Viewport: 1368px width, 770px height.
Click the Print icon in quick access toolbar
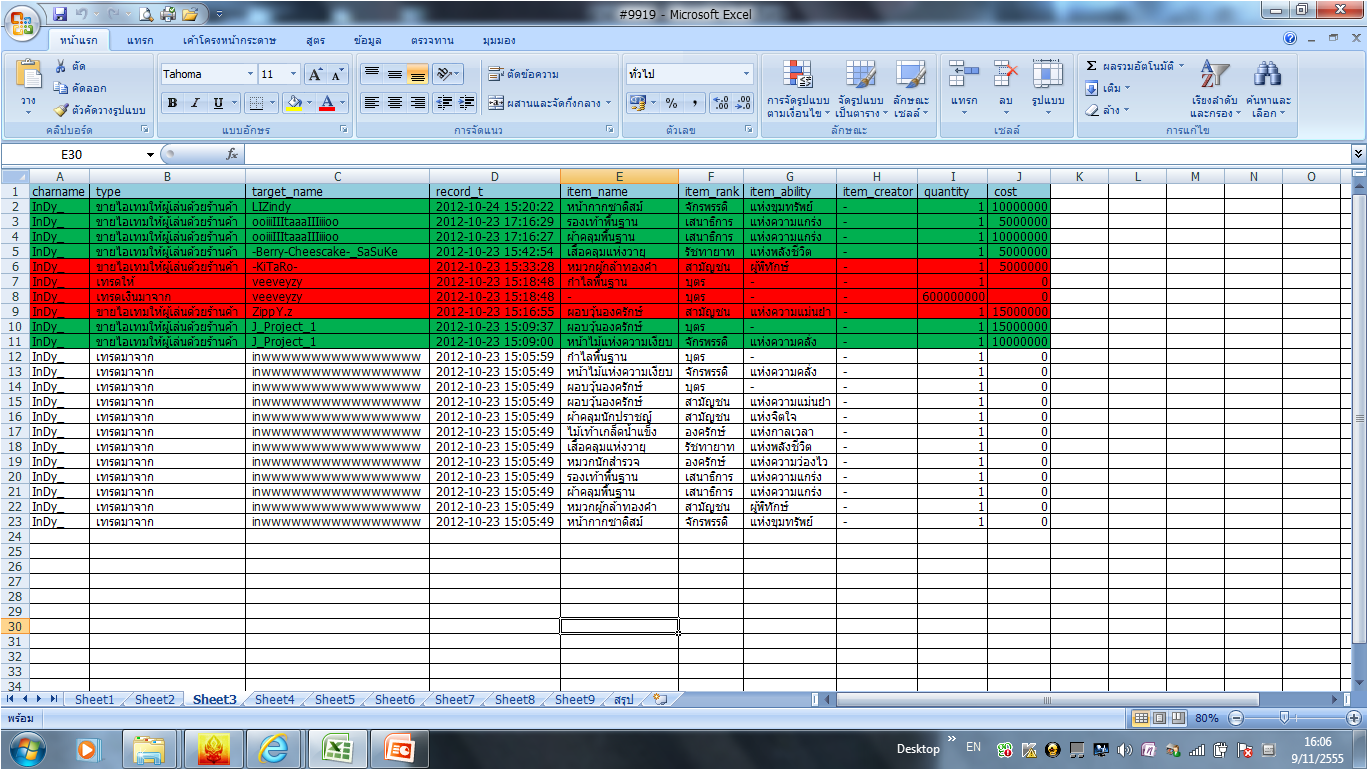click(168, 14)
